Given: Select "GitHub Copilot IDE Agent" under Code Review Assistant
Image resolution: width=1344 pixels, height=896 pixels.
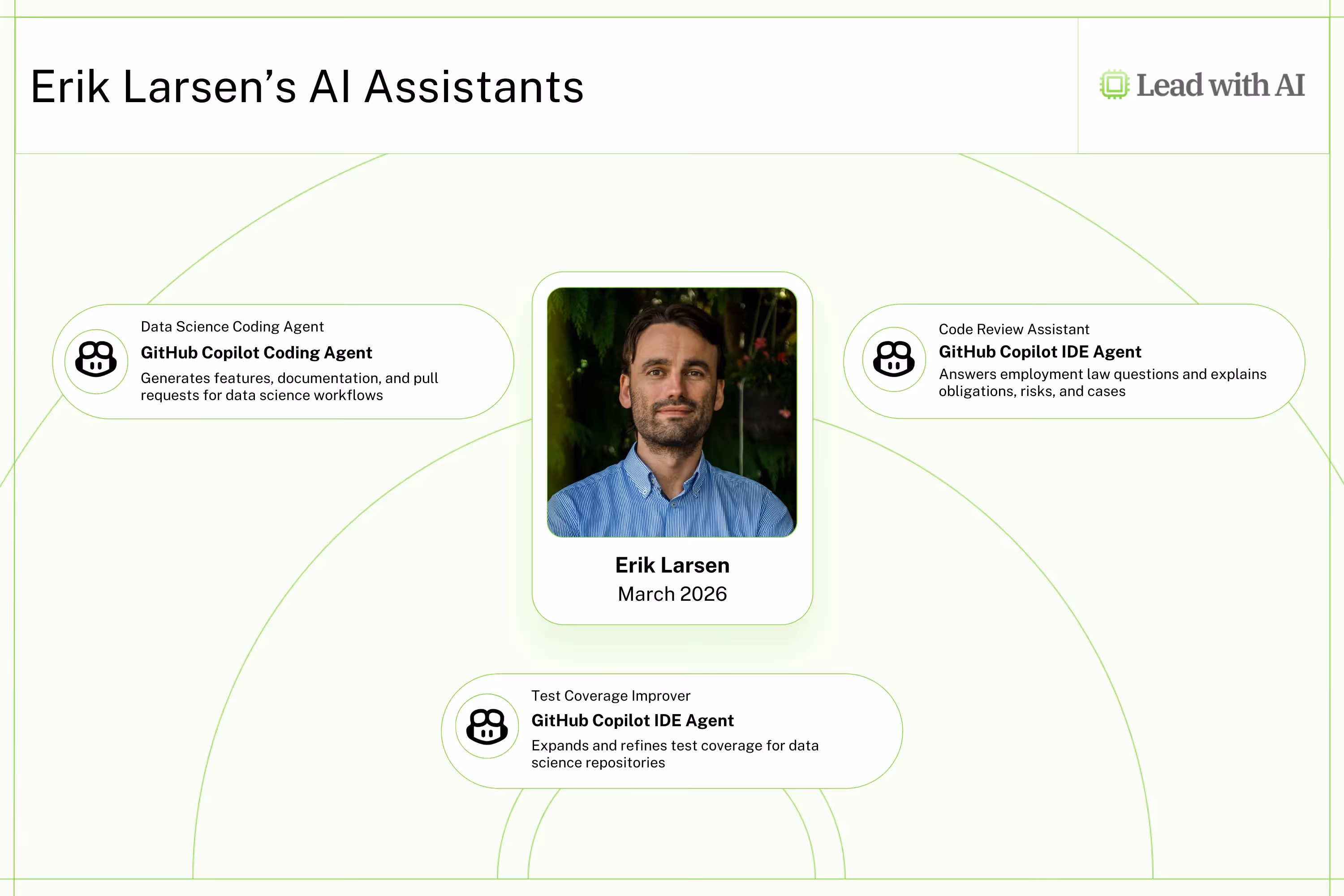Looking at the screenshot, I should tap(1040, 351).
